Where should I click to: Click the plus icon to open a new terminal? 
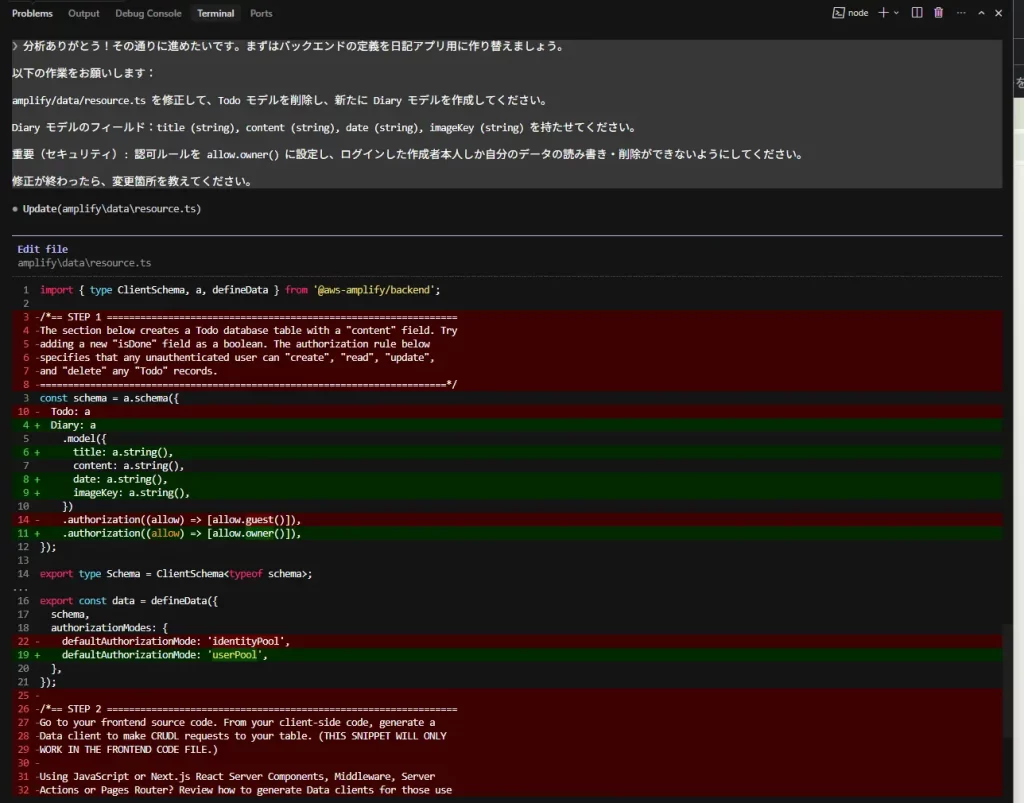click(883, 13)
